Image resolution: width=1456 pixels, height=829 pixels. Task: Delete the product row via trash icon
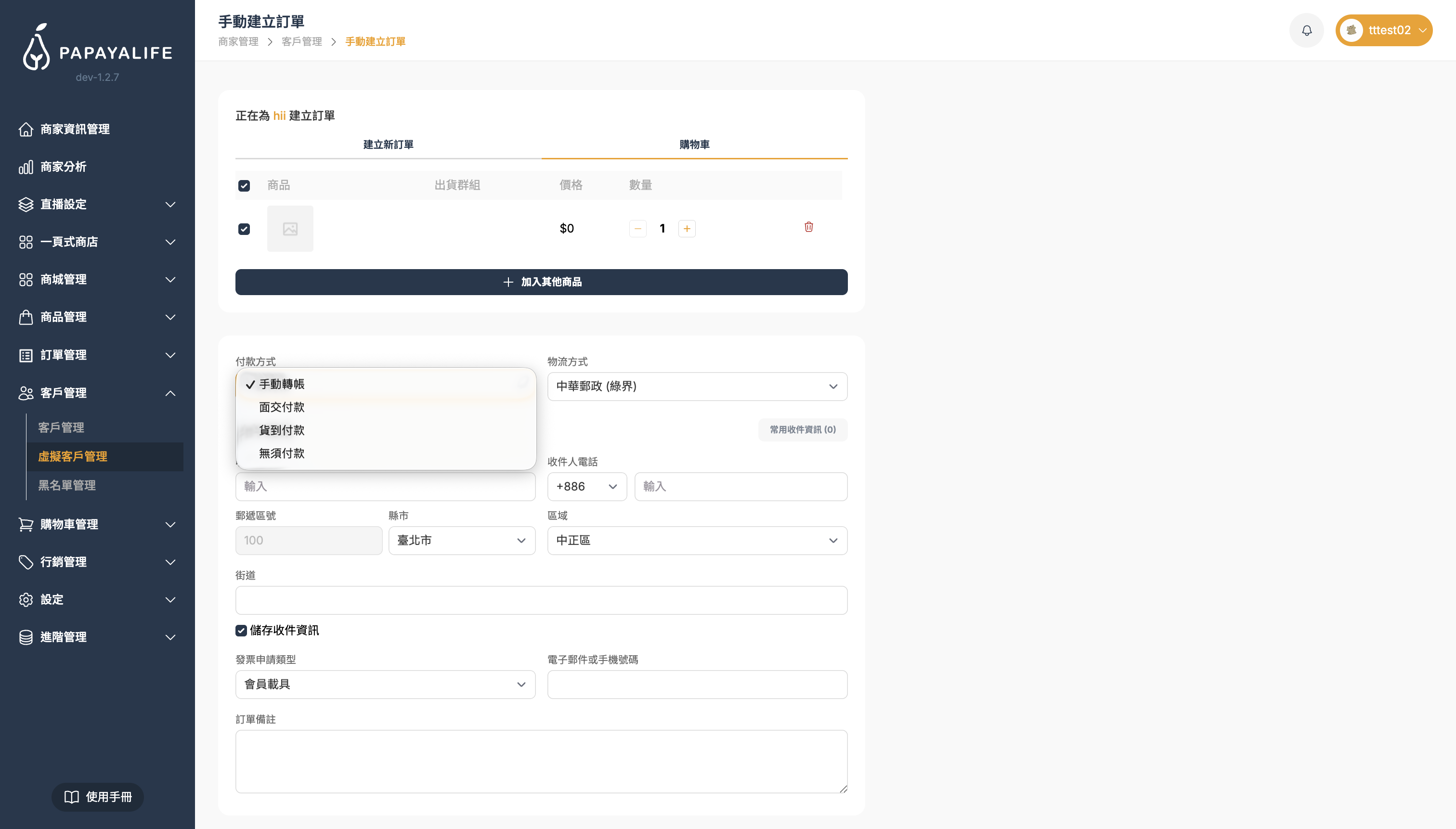808,227
